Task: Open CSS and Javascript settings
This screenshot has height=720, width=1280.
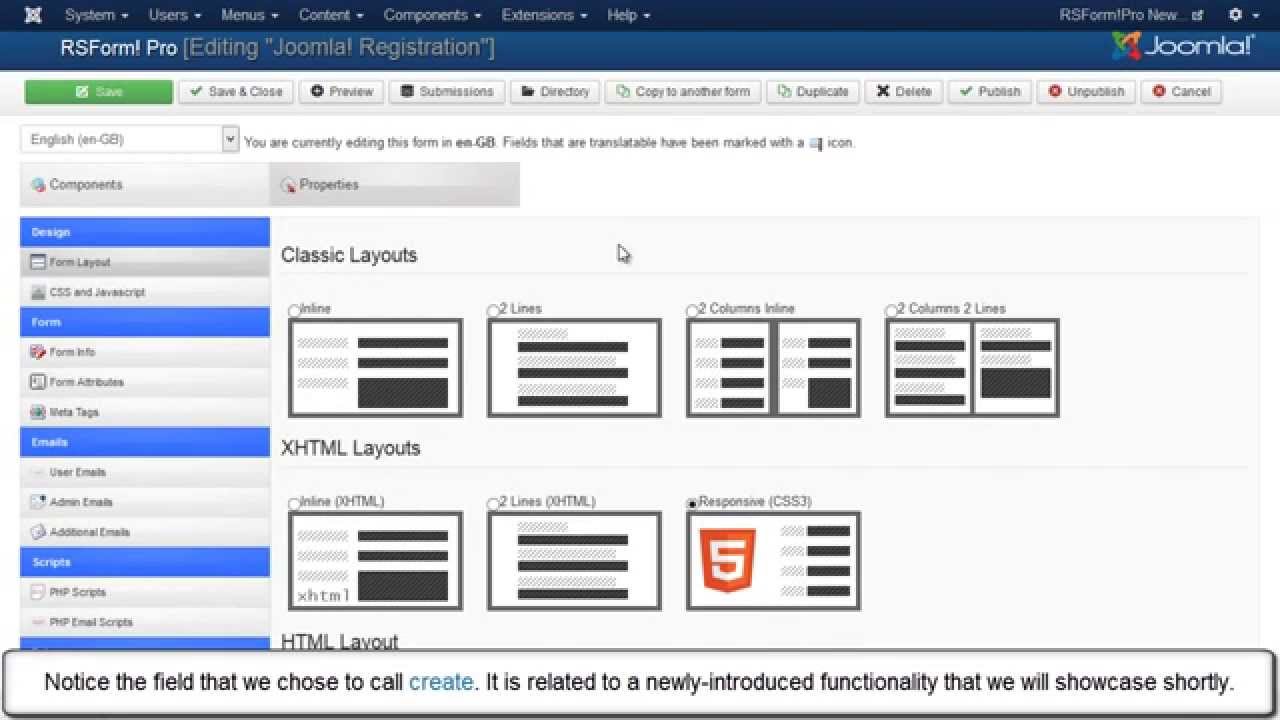Action: 145,292
